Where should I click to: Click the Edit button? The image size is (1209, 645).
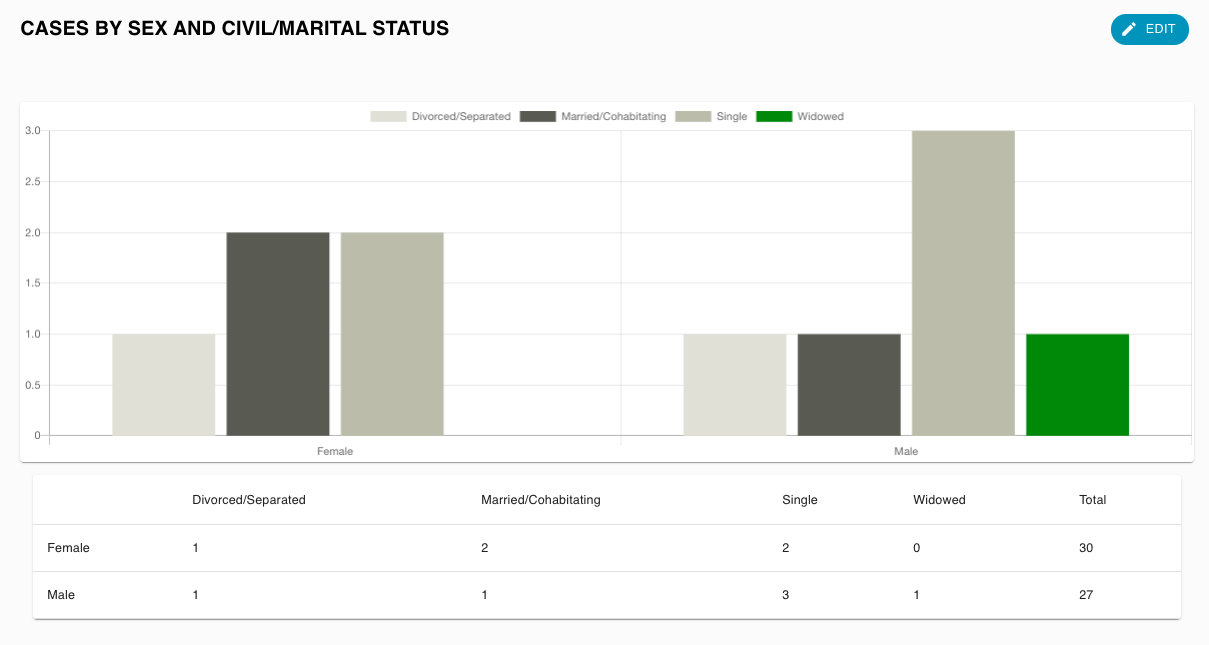coord(1149,29)
